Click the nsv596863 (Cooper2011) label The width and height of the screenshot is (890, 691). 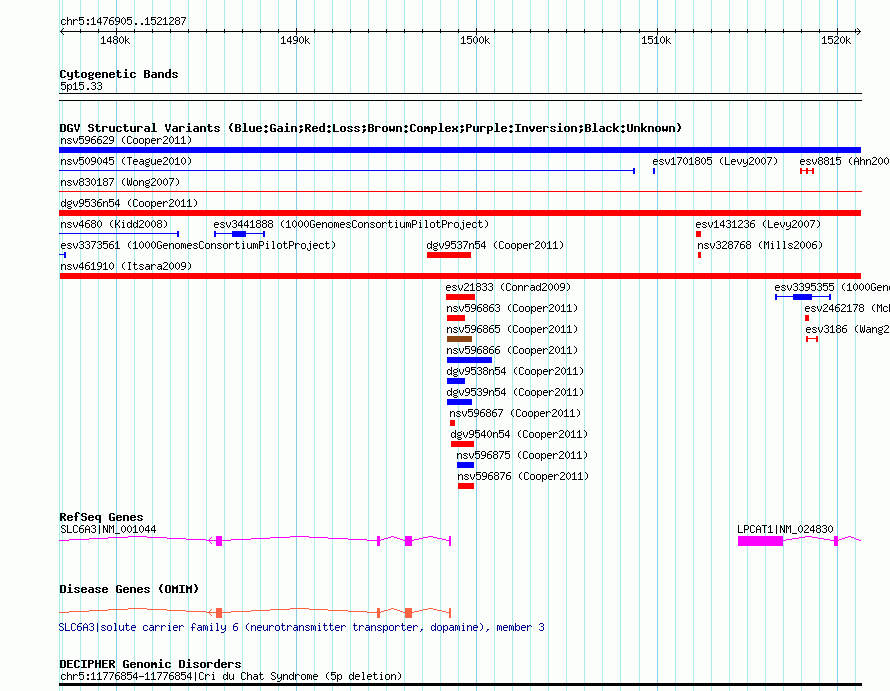tap(512, 308)
